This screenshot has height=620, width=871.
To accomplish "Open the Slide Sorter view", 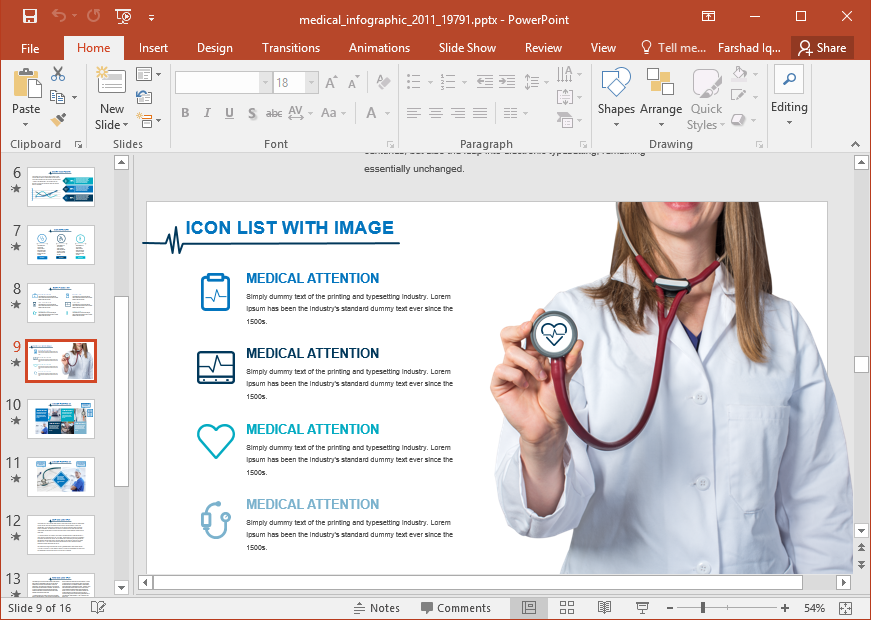I will (x=567, y=608).
